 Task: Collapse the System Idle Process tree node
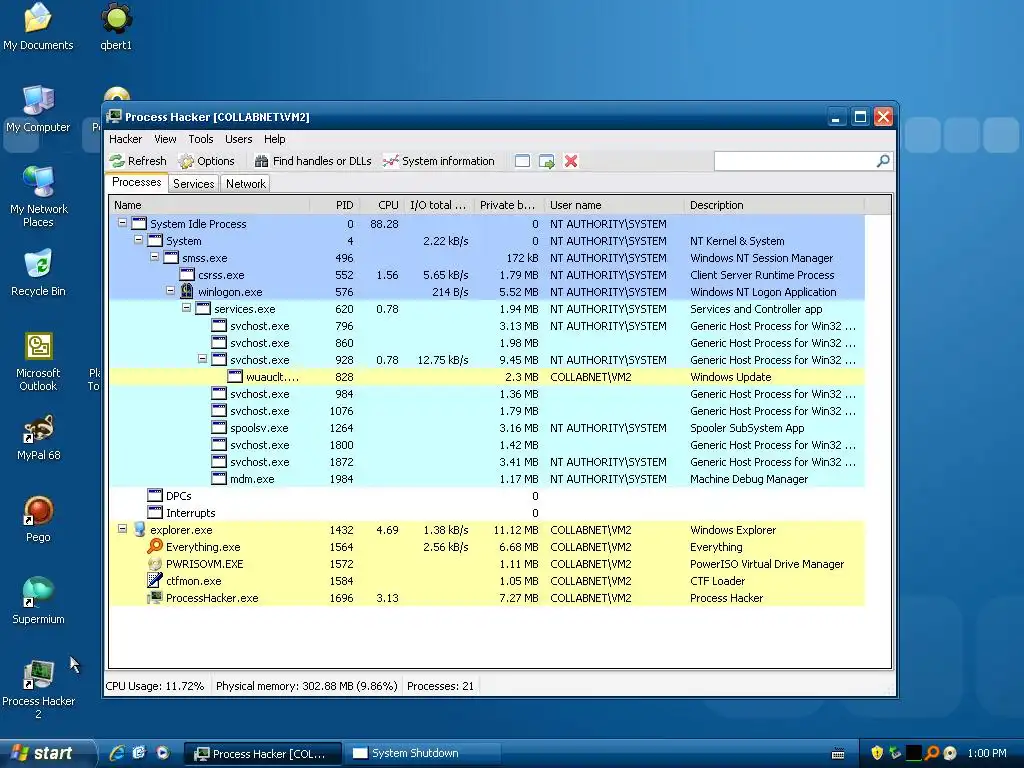click(x=122, y=223)
